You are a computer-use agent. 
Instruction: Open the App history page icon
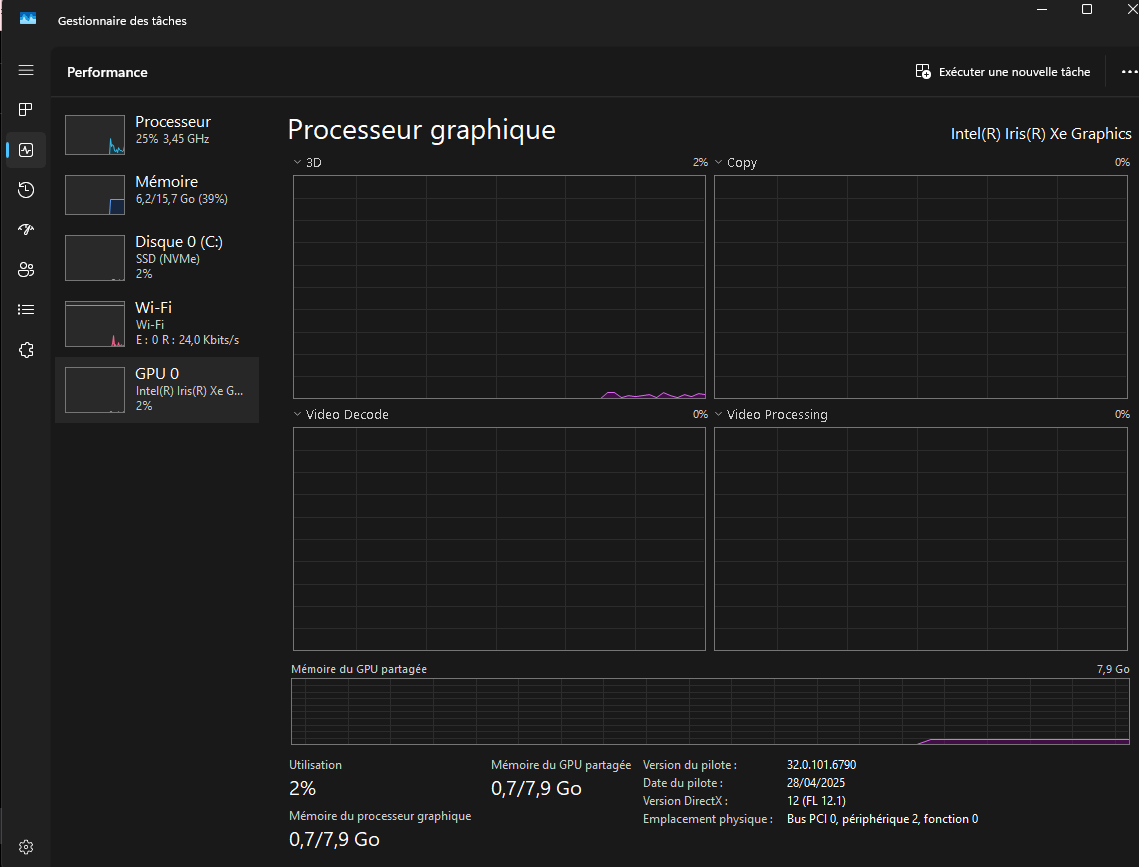(26, 190)
